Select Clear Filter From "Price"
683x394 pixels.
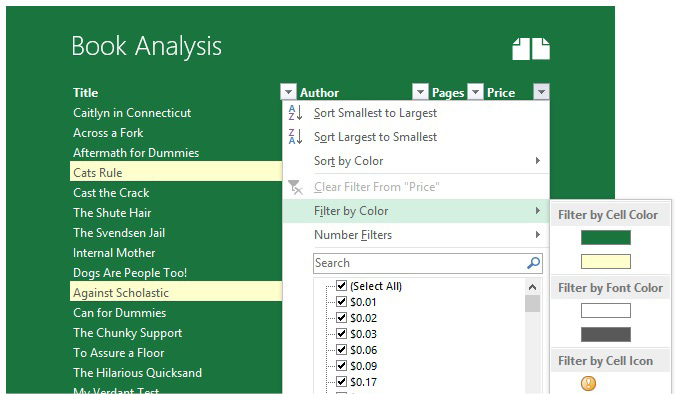click(x=416, y=187)
